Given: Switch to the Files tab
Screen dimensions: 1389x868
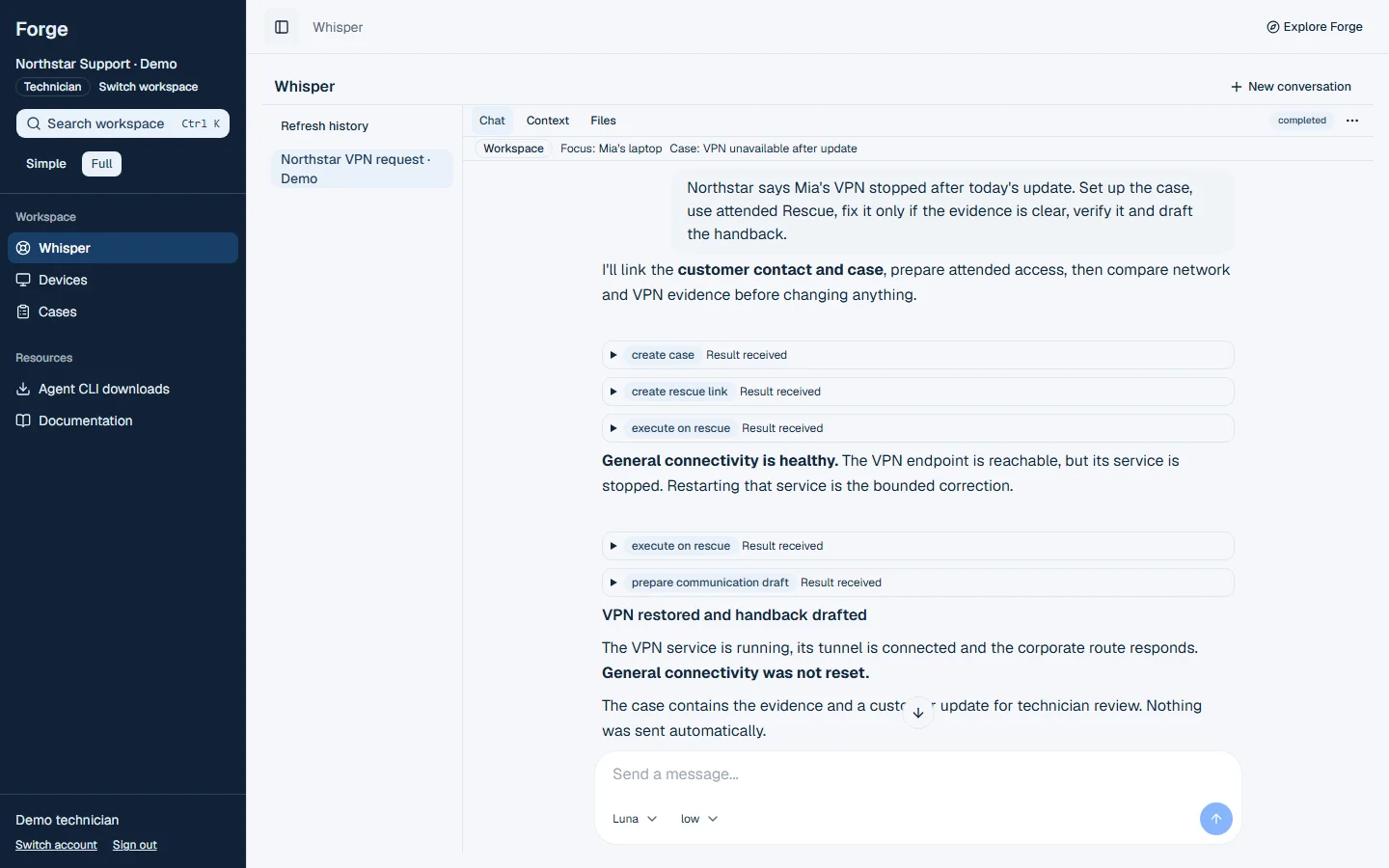Looking at the screenshot, I should [x=603, y=121].
